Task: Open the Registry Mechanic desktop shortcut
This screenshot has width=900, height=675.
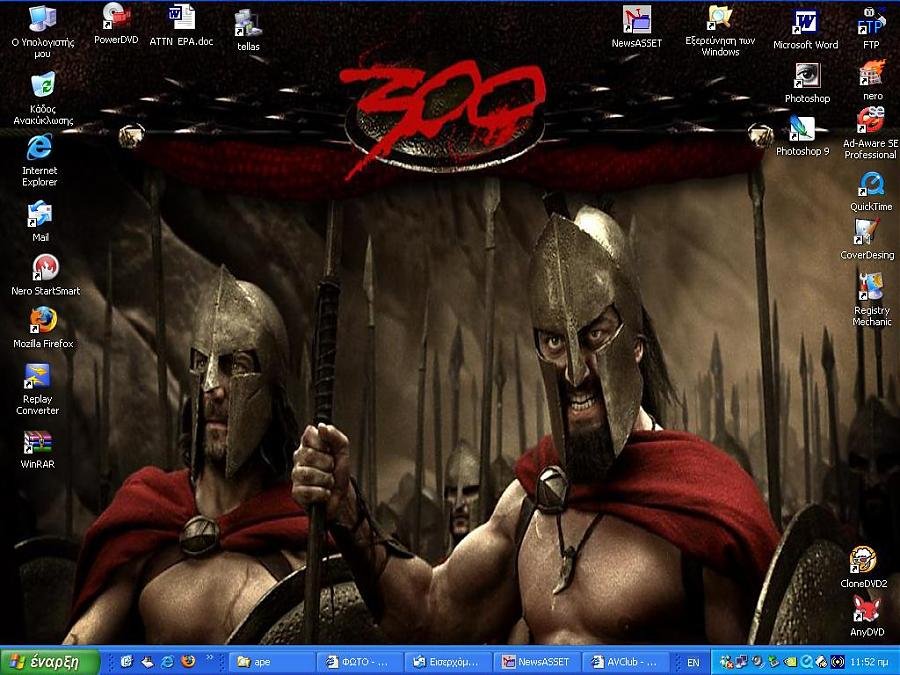Action: [x=871, y=300]
